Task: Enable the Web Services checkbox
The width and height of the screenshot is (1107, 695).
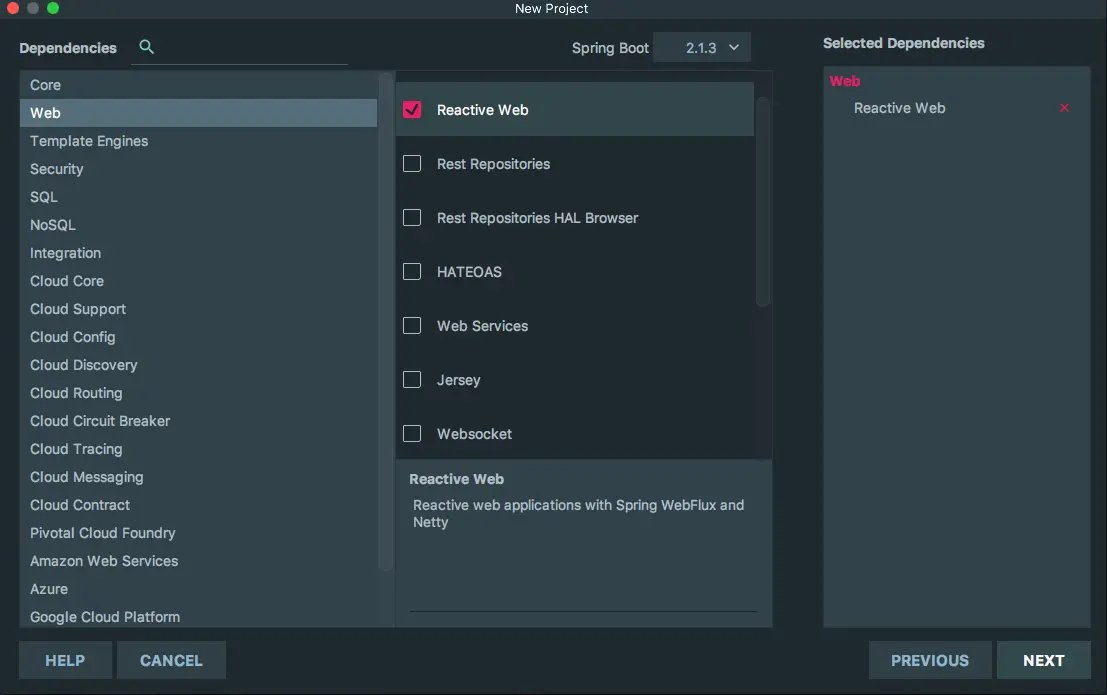Action: (x=412, y=326)
